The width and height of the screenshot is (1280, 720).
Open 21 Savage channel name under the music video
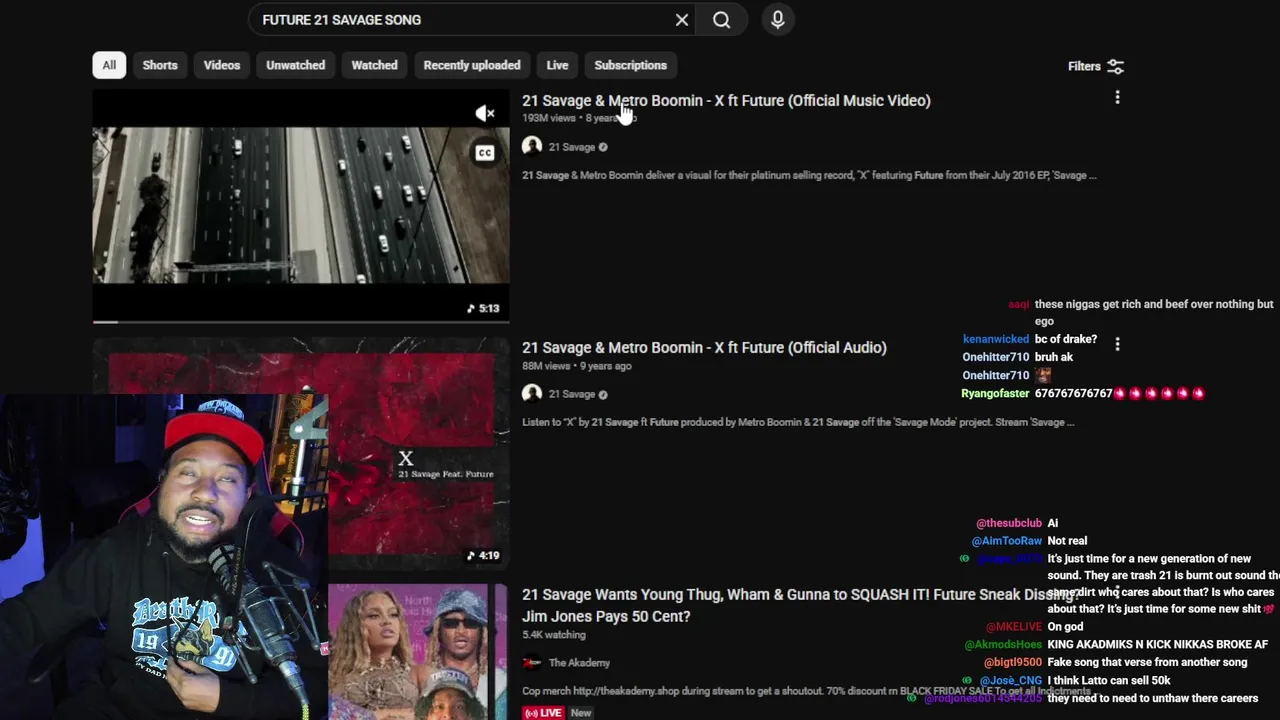571,147
